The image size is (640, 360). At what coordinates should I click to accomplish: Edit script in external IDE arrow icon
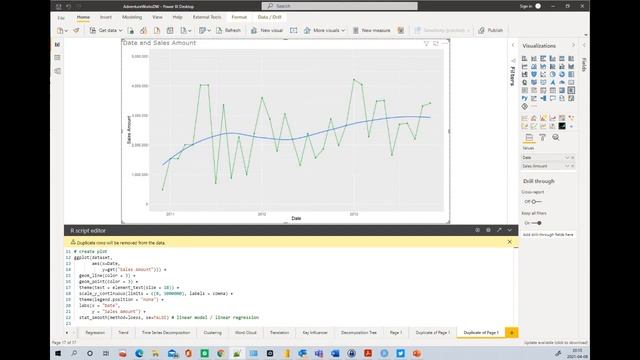click(x=499, y=230)
